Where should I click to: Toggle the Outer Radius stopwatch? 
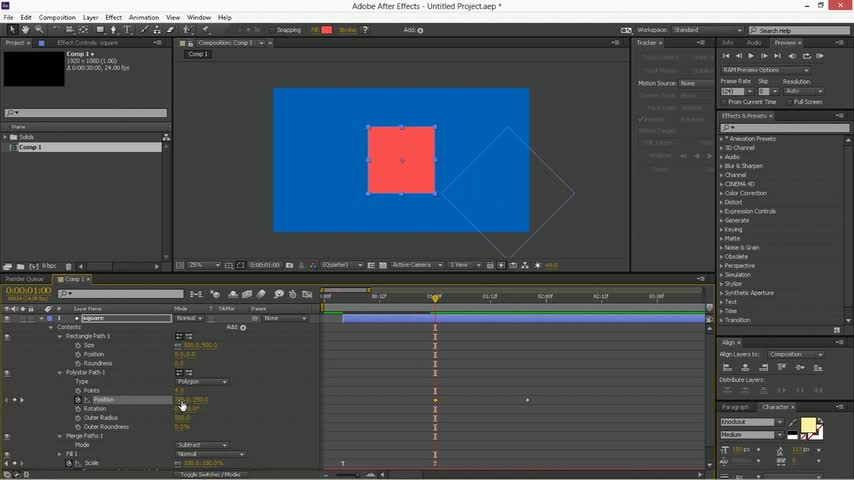(x=78, y=418)
